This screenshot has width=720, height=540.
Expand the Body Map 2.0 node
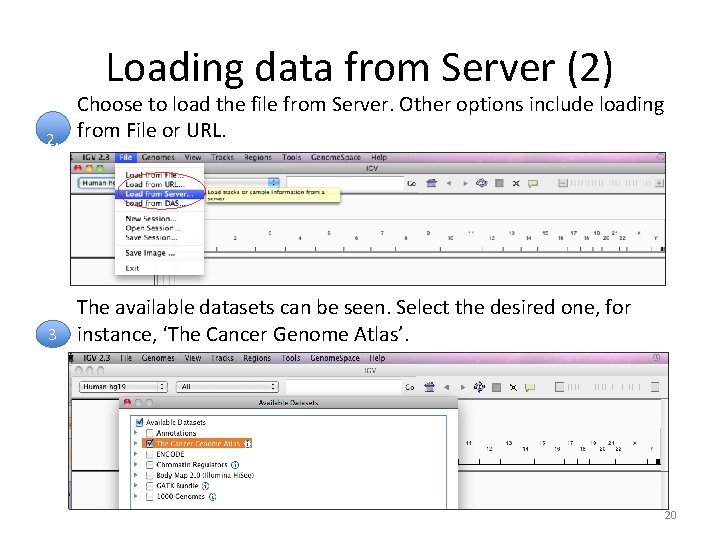136,475
